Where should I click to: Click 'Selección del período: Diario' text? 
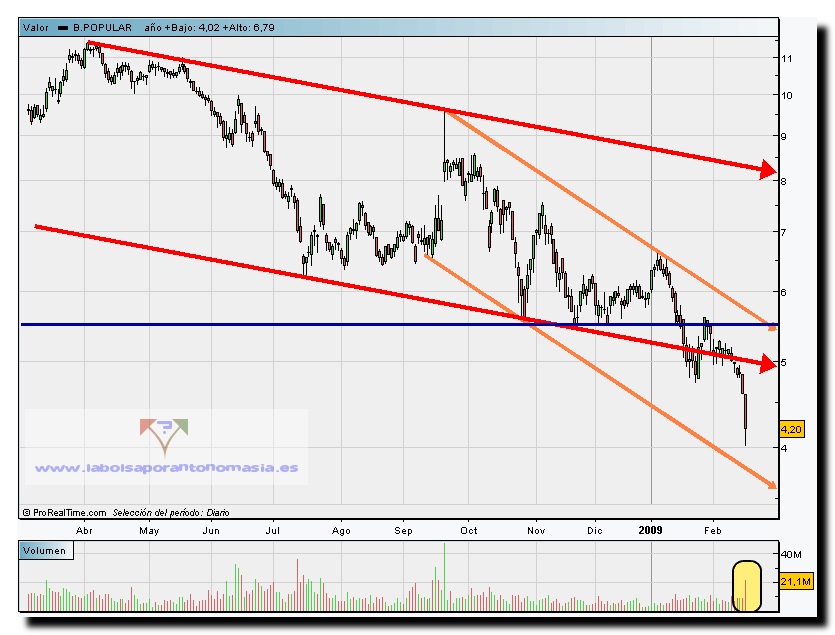tap(171, 513)
